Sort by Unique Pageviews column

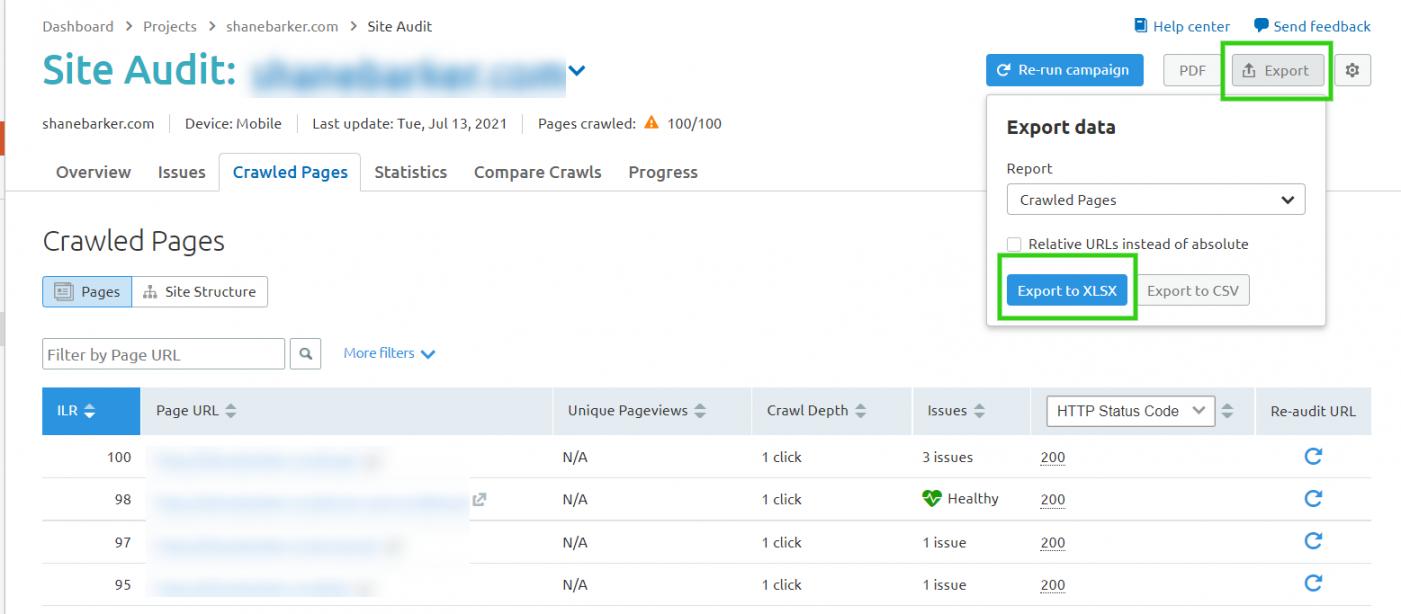point(700,411)
